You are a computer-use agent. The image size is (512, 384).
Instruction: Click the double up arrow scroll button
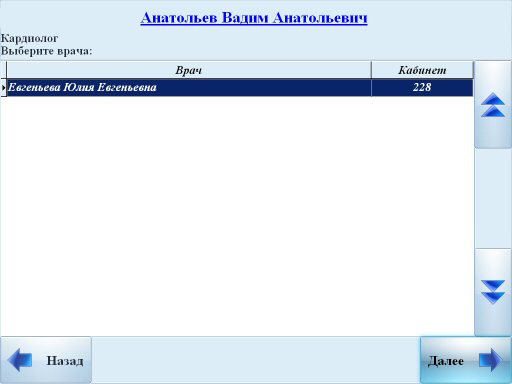[493, 105]
